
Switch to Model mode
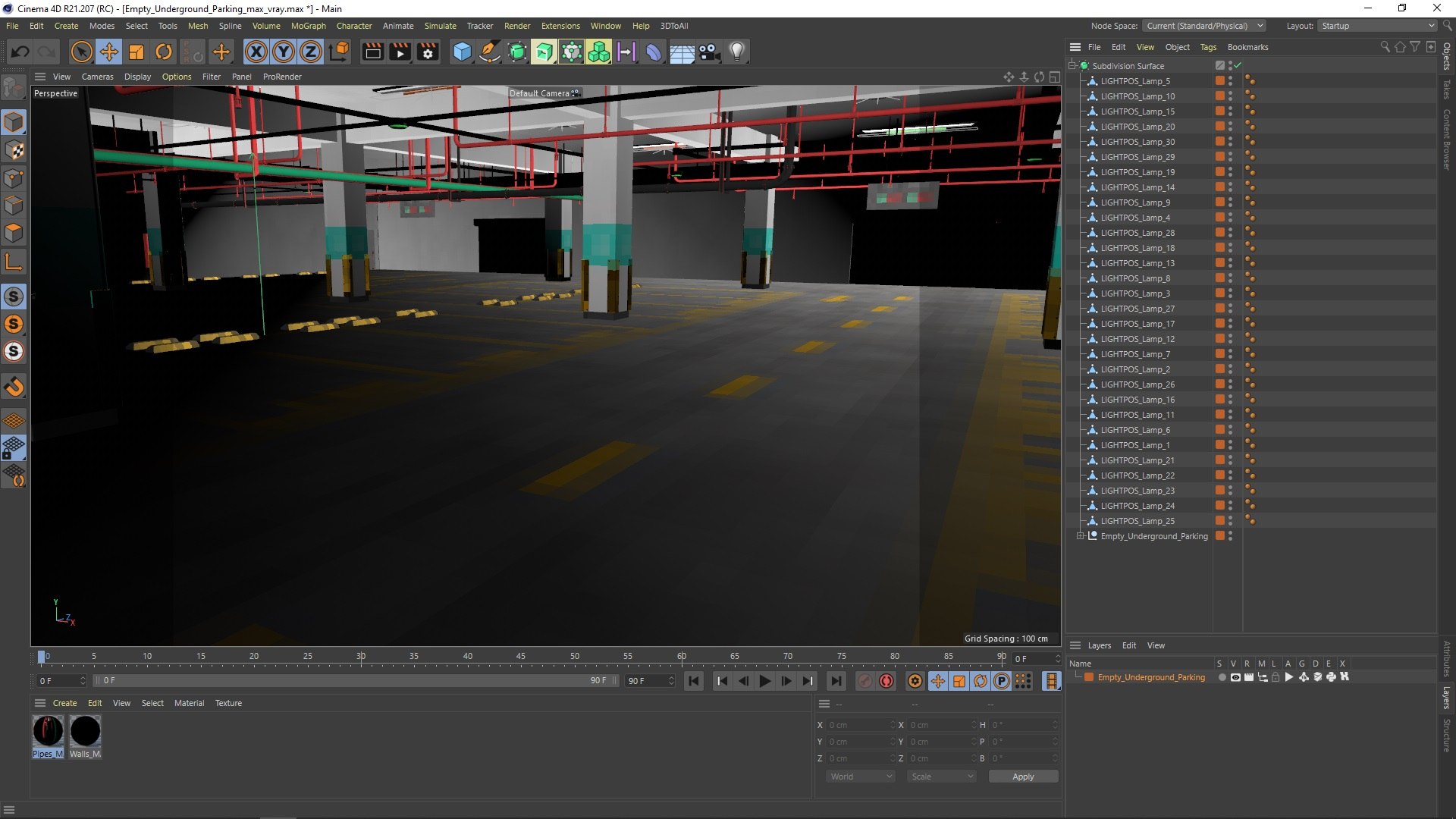pyautogui.click(x=14, y=122)
